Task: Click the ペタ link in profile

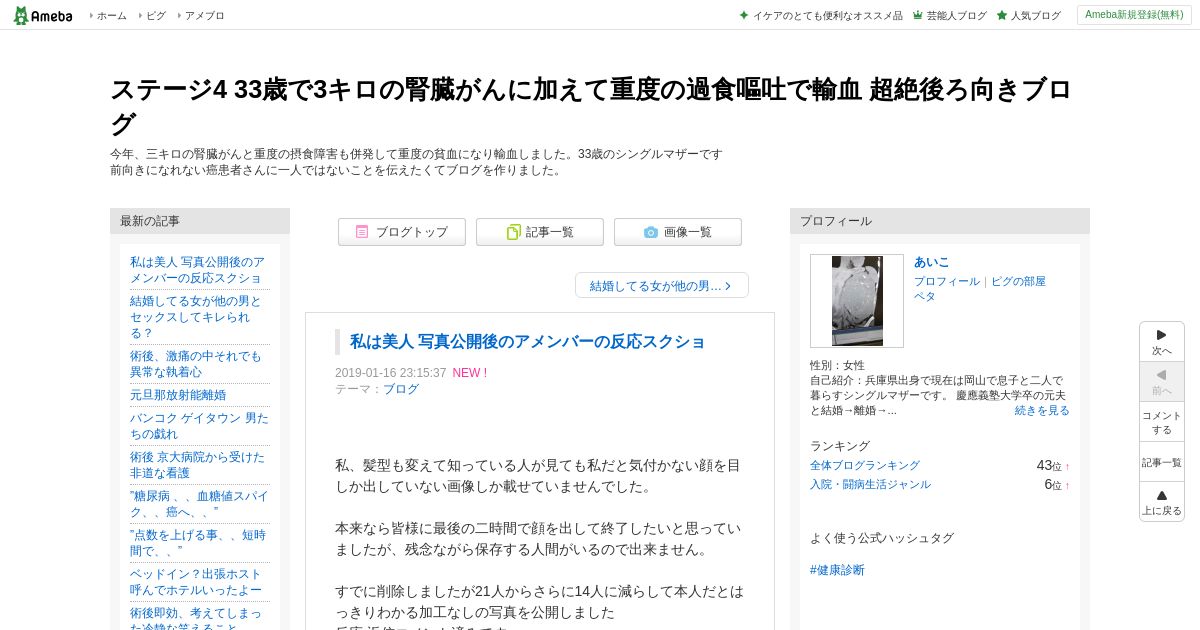Action: click(925, 297)
